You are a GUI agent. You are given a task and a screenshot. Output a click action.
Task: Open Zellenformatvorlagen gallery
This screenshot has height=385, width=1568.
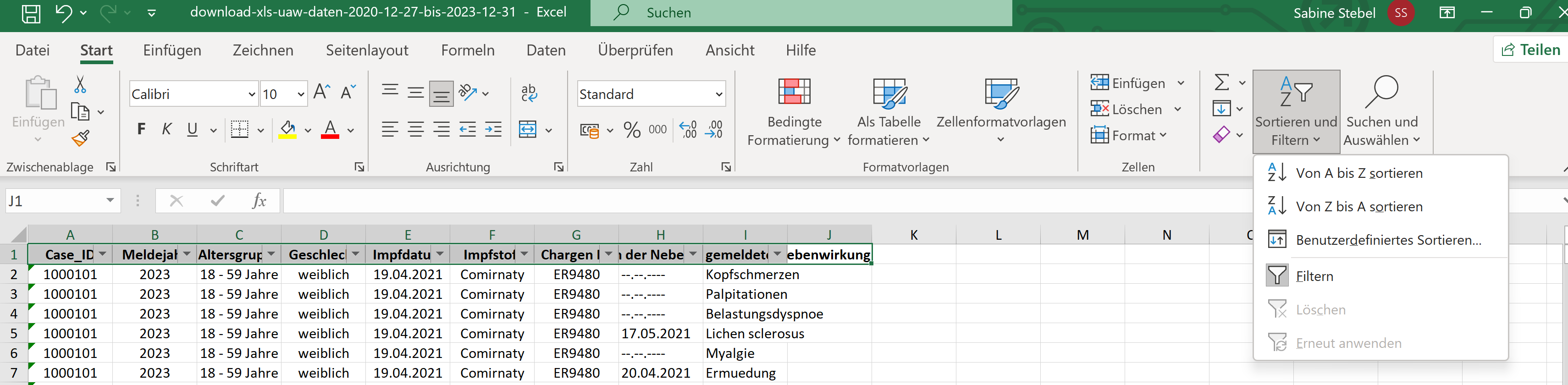click(1001, 112)
